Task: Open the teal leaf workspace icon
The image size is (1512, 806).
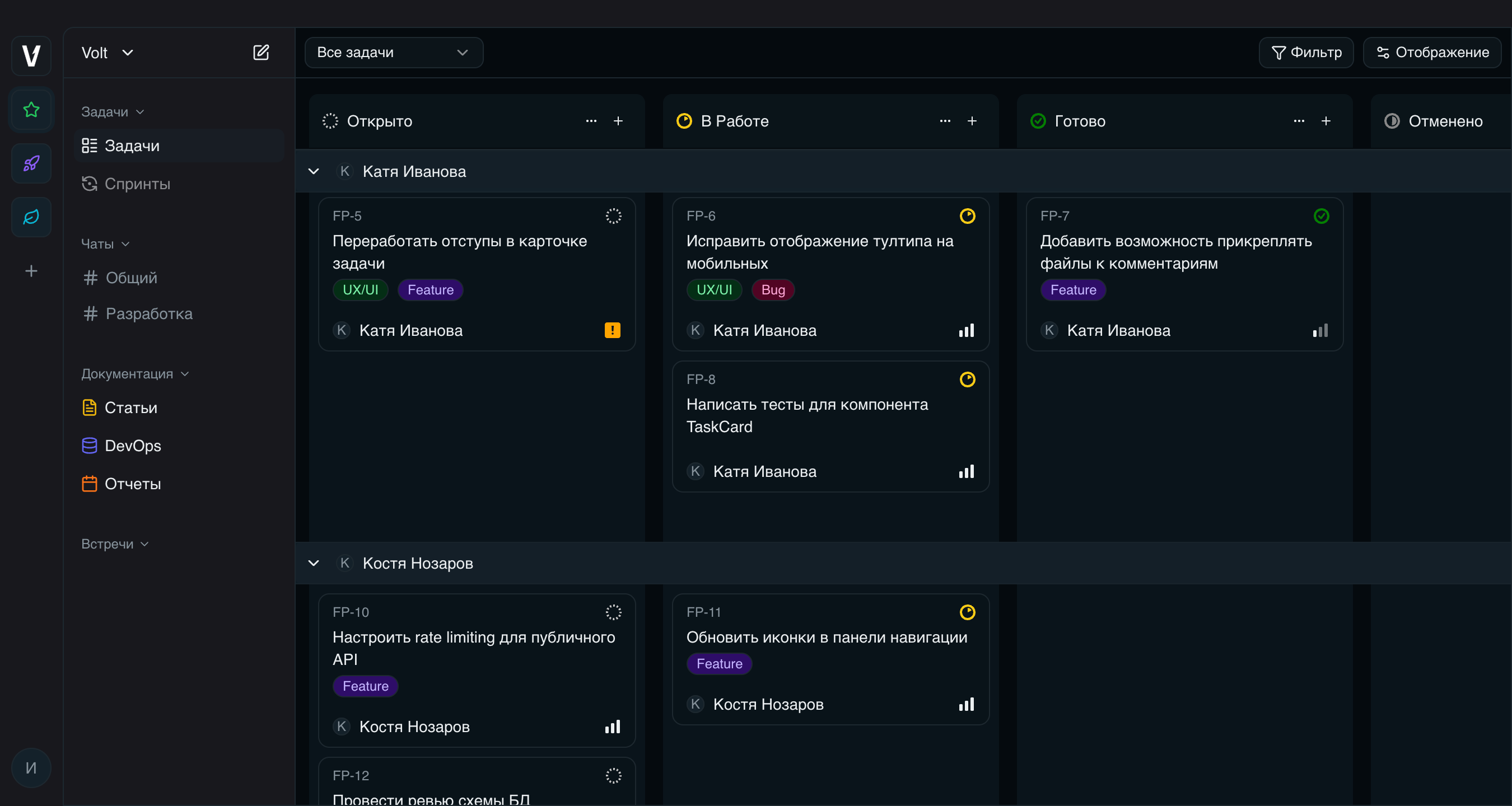Action: pyautogui.click(x=31, y=217)
